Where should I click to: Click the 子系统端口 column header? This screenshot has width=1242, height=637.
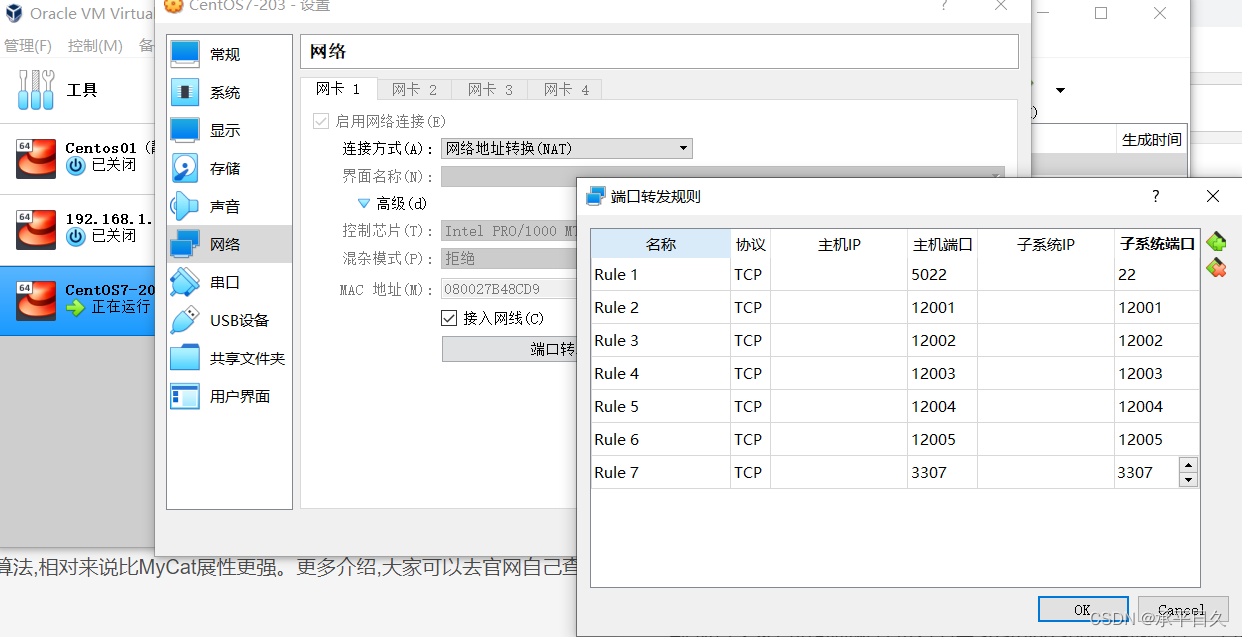(x=1157, y=244)
